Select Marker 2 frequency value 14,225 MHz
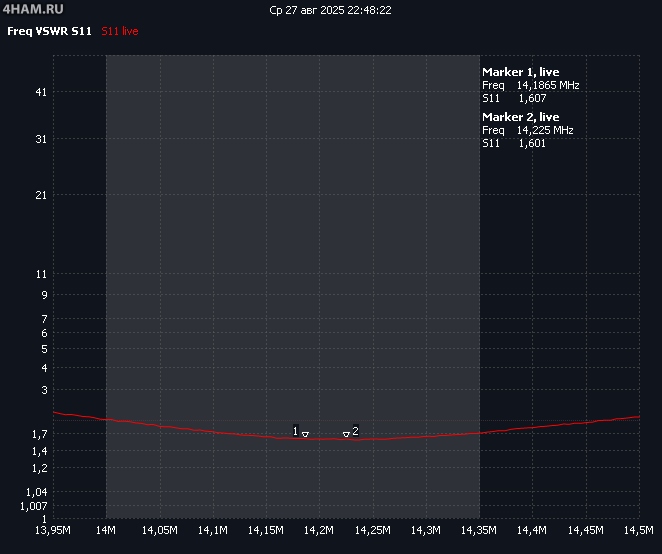 (545, 130)
